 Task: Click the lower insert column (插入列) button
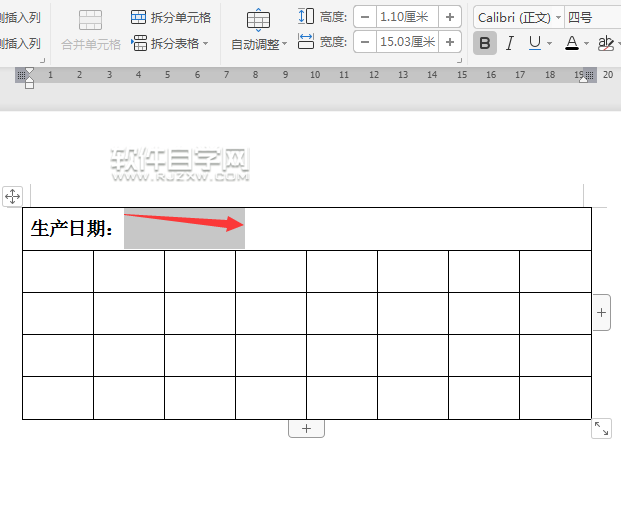tap(21, 43)
